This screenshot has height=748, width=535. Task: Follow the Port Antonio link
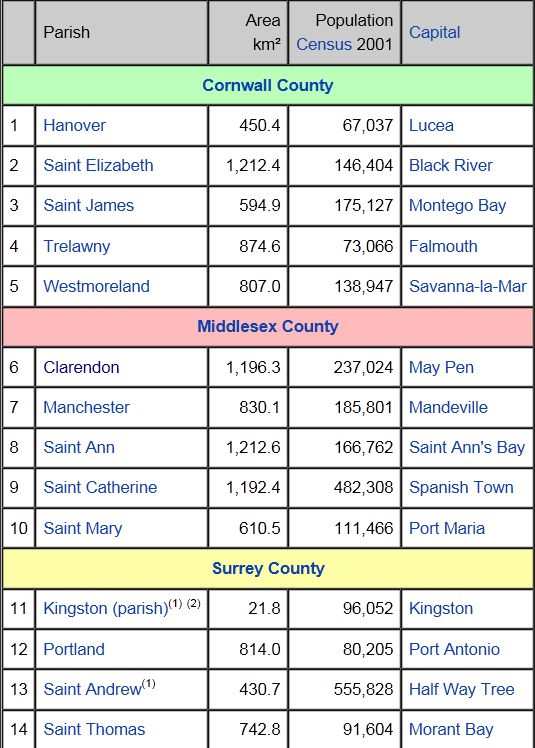tap(454, 649)
